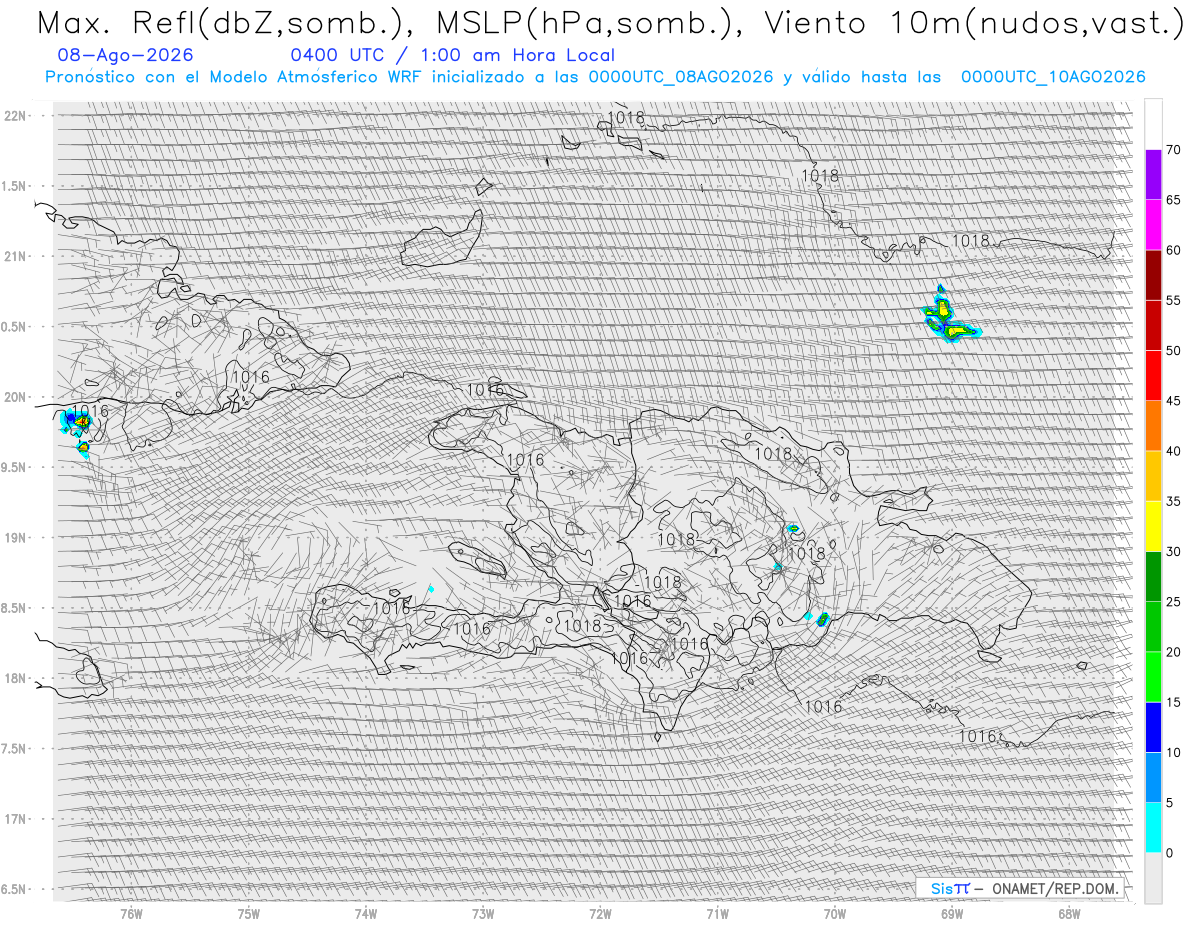1200x927 pixels.
Task: Click the "73W" longitude axis label
Action: click(x=483, y=913)
